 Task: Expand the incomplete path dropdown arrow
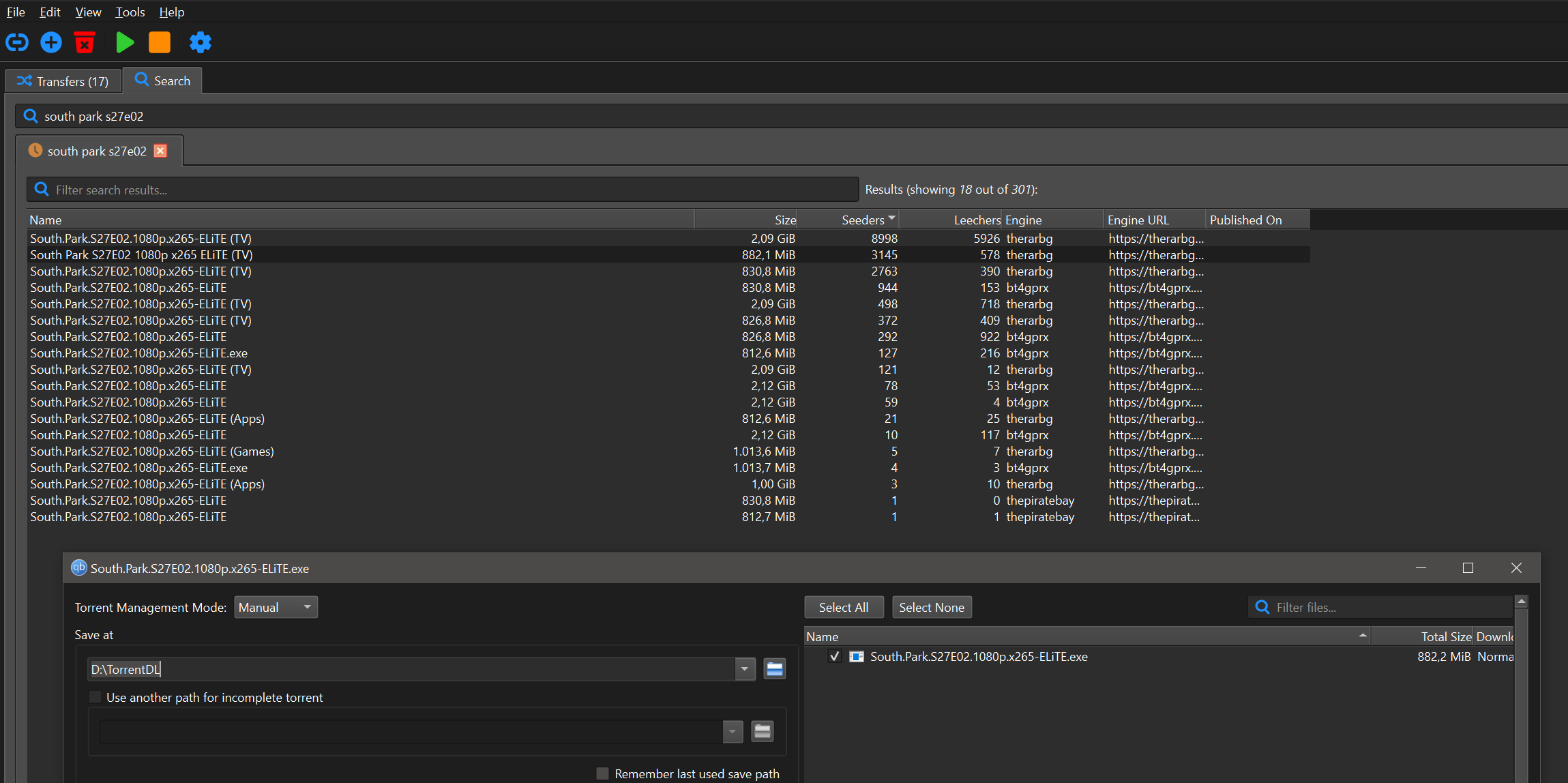(x=733, y=732)
